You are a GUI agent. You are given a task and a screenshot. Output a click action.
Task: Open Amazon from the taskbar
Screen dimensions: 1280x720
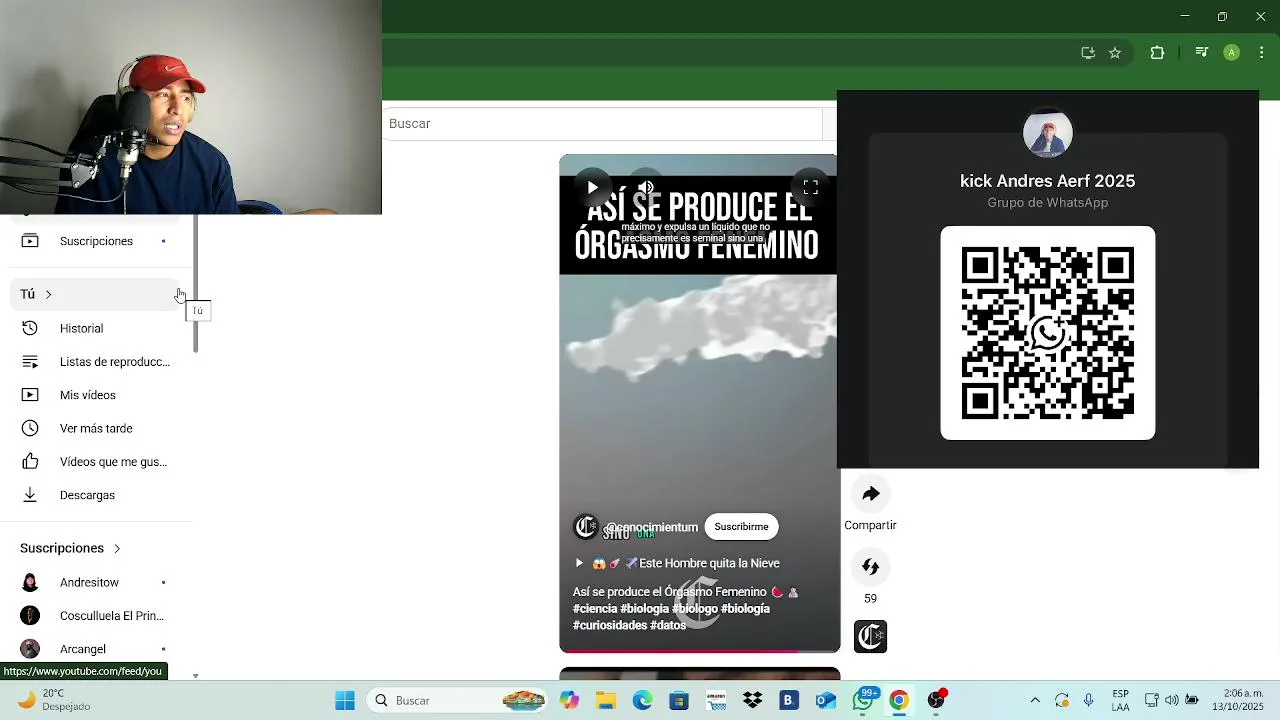coord(716,701)
